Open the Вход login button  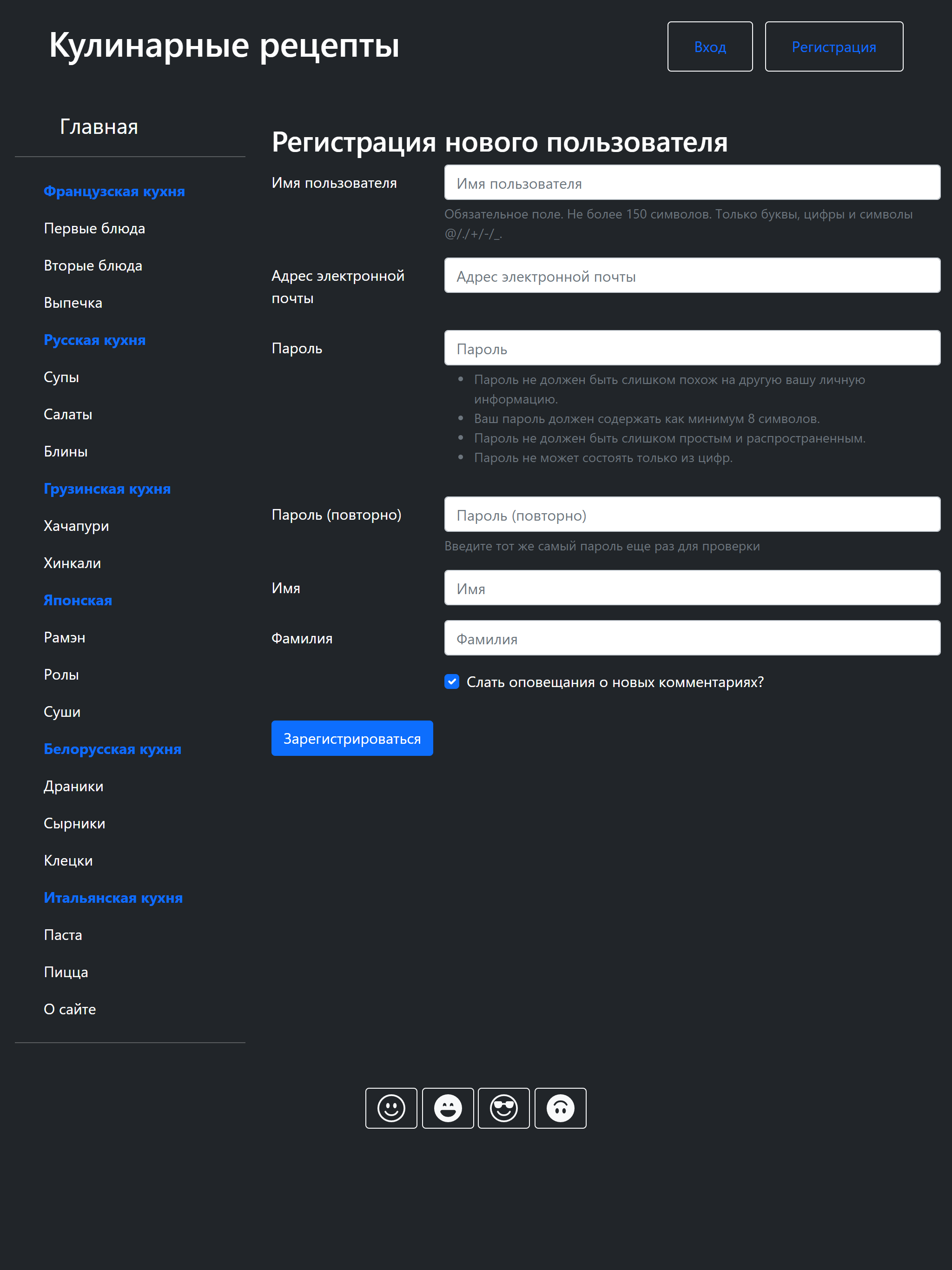(710, 46)
